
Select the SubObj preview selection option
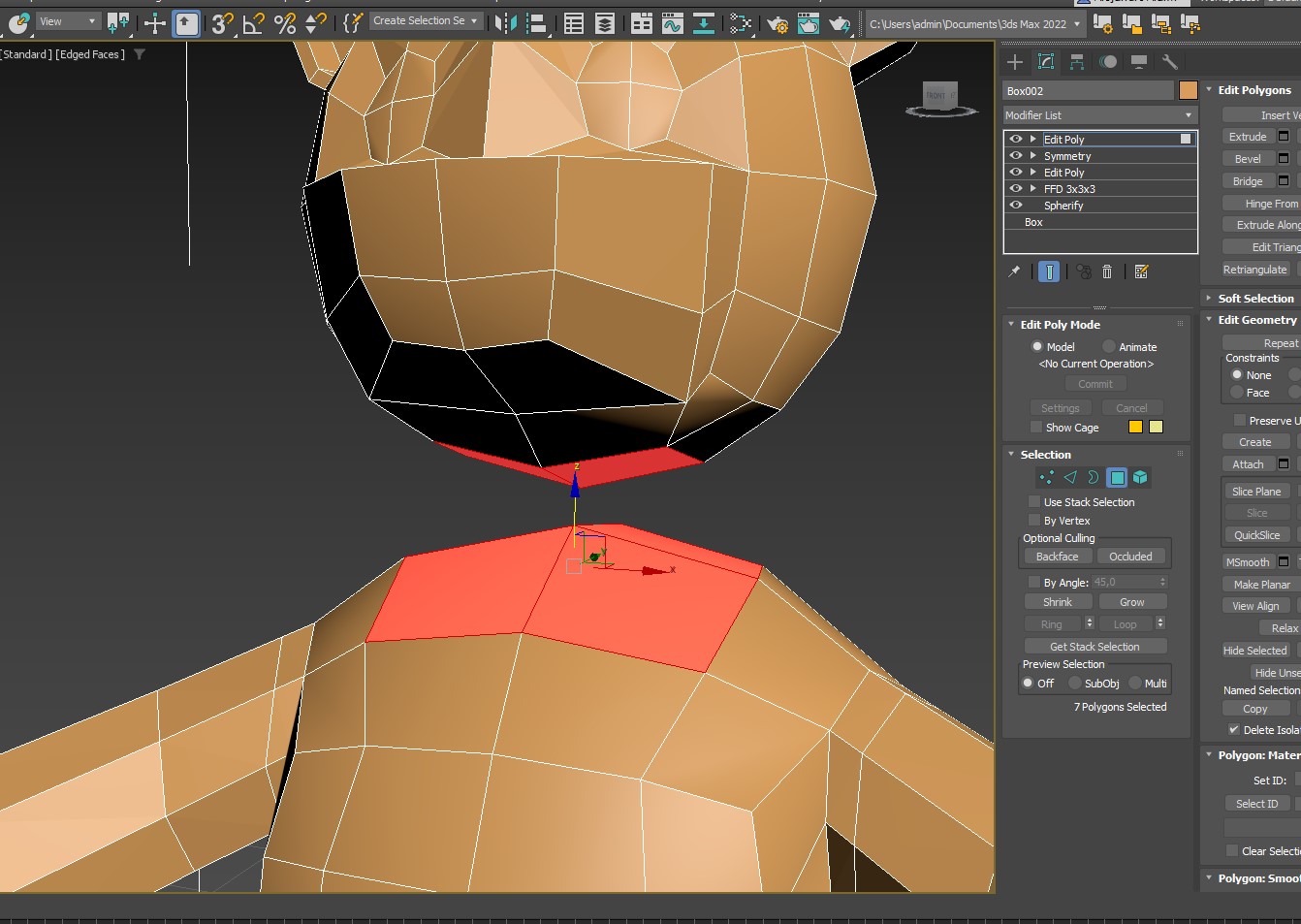tap(1076, 684)
